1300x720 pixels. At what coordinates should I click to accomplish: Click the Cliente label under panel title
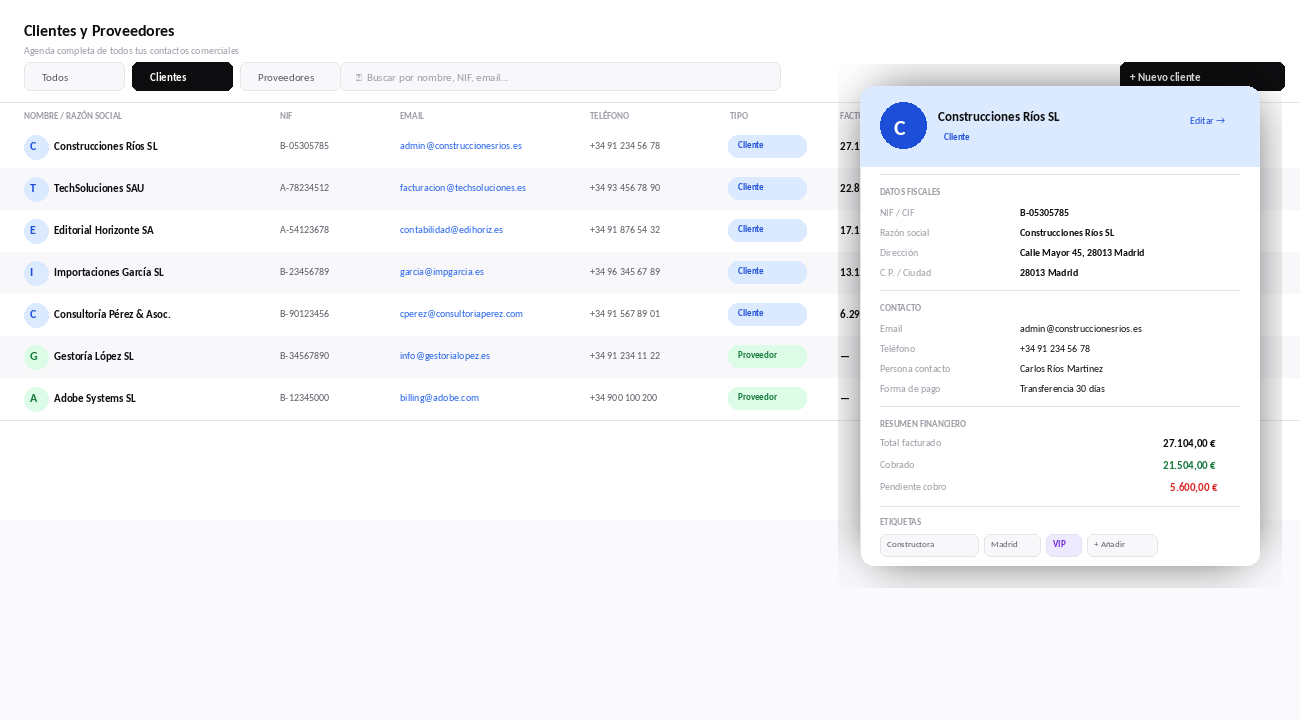point(956,137)
